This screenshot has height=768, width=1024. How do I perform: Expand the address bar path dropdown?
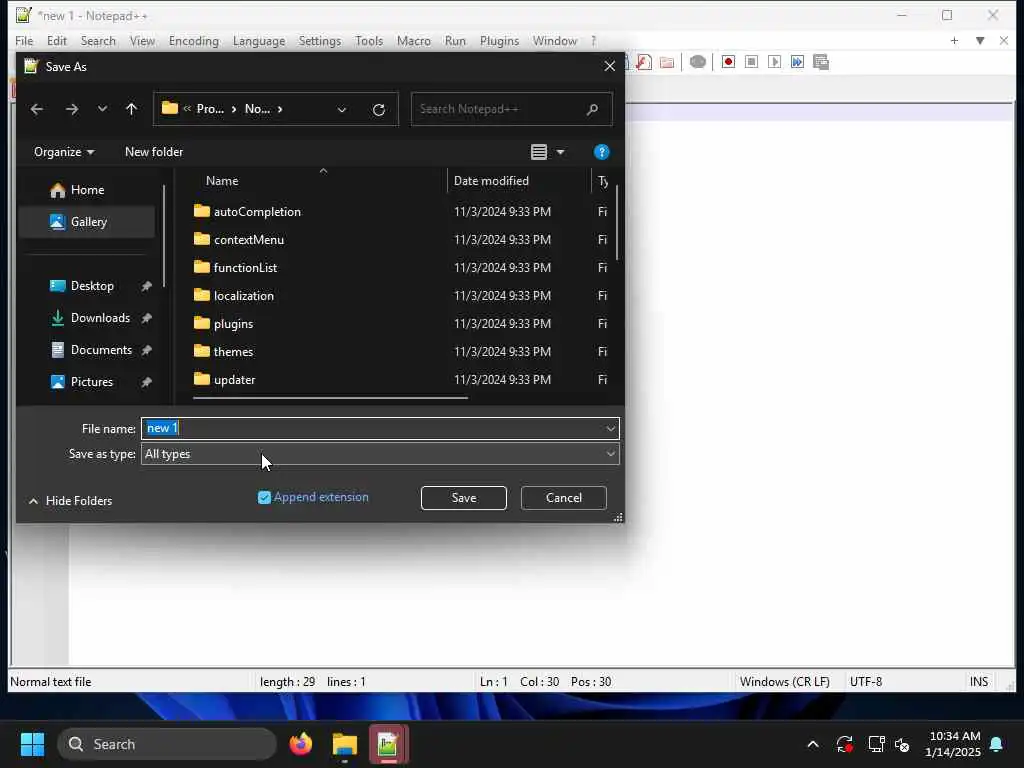coord(342,110)
